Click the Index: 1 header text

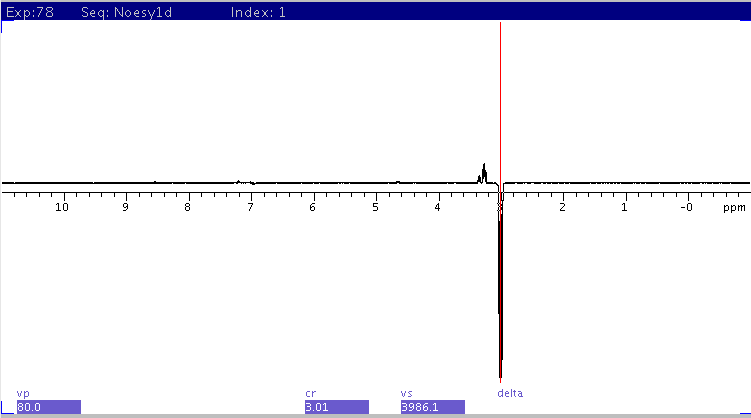tap(258, 12)
